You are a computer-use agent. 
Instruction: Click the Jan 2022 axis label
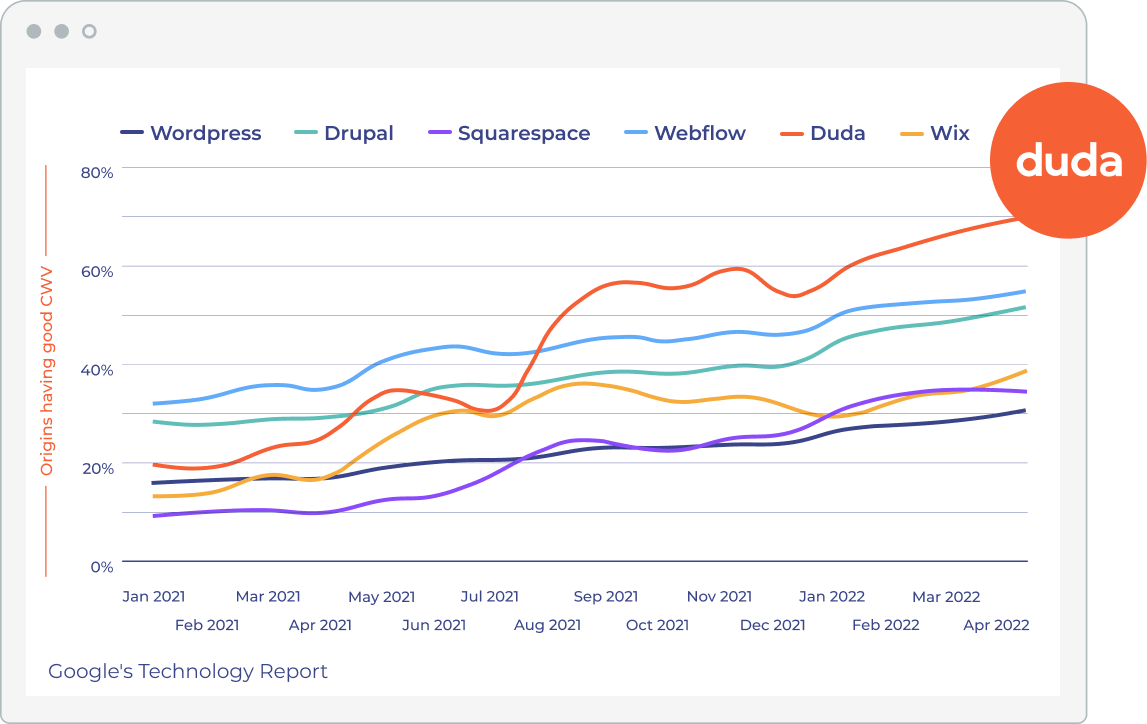[832, 597]
